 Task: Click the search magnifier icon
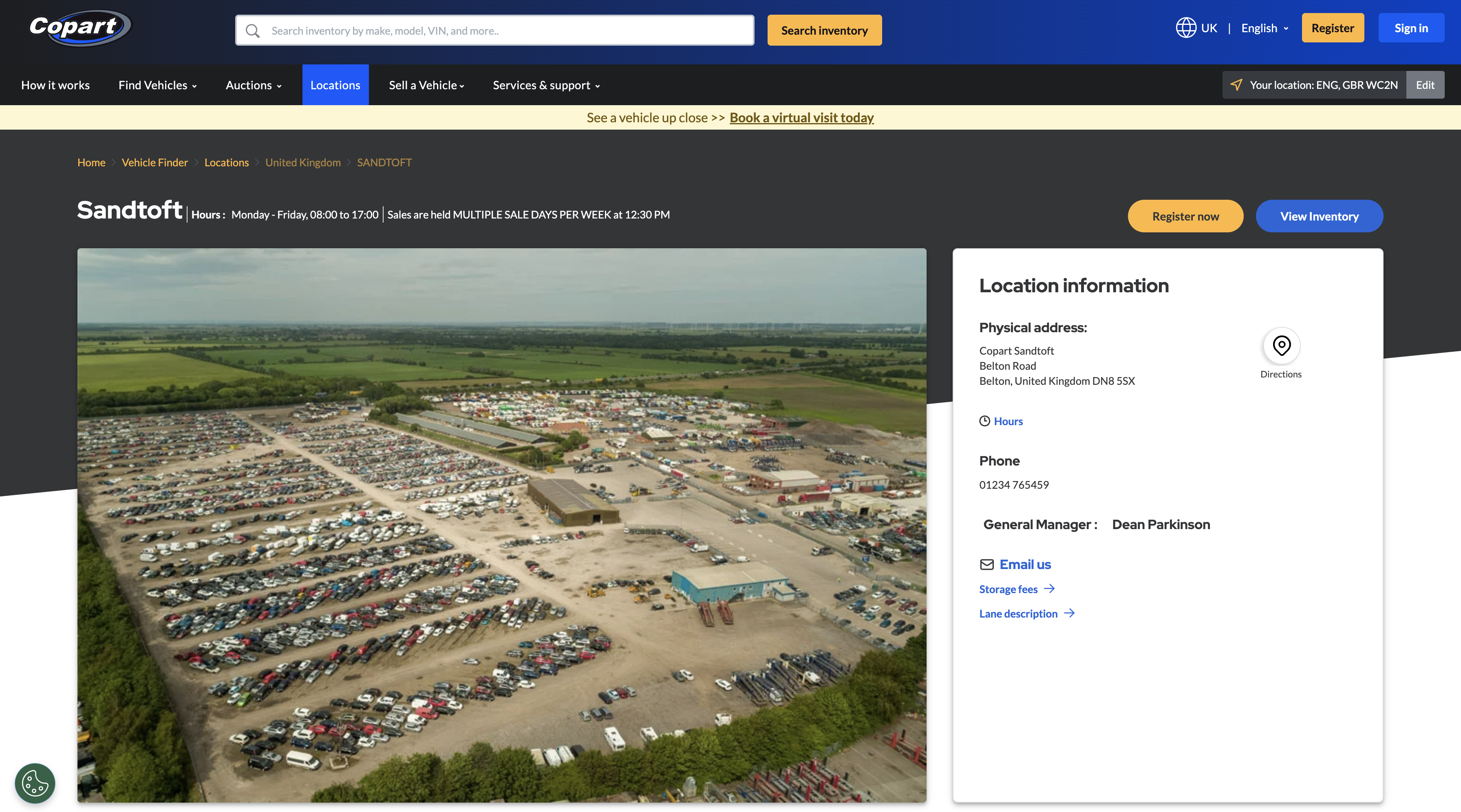pos(252,30)
